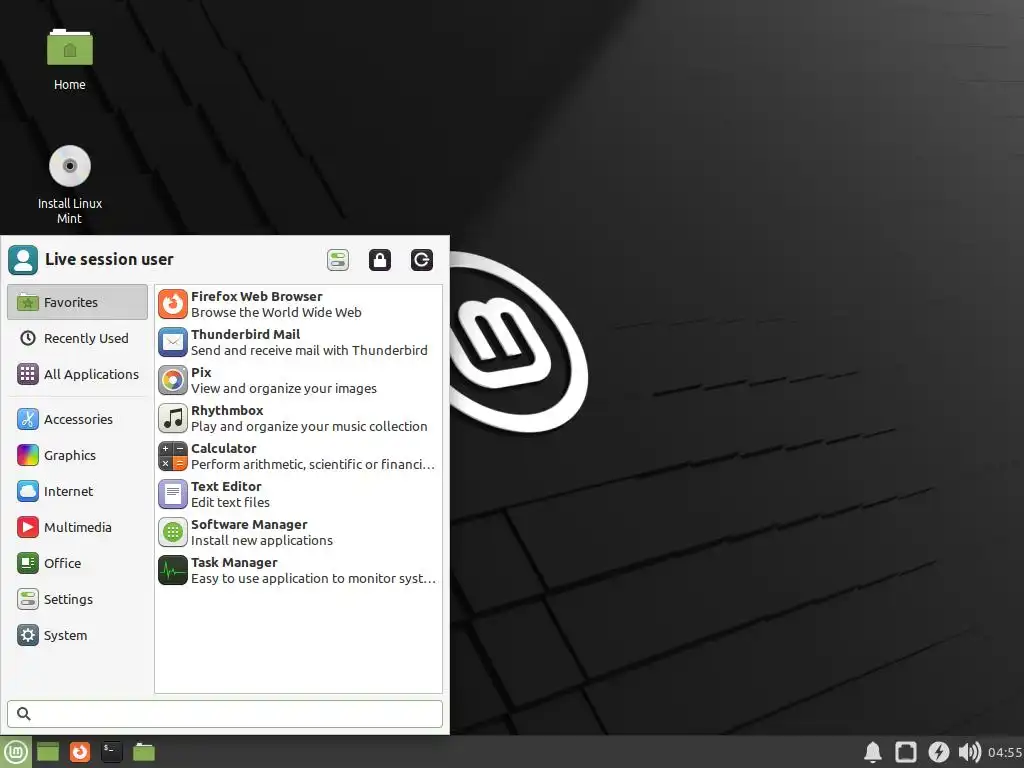The height and width of the screenshot is (768, 1024).
Task: Click the Linux Mint menu button on panel
Action: [x=15, y=752]
